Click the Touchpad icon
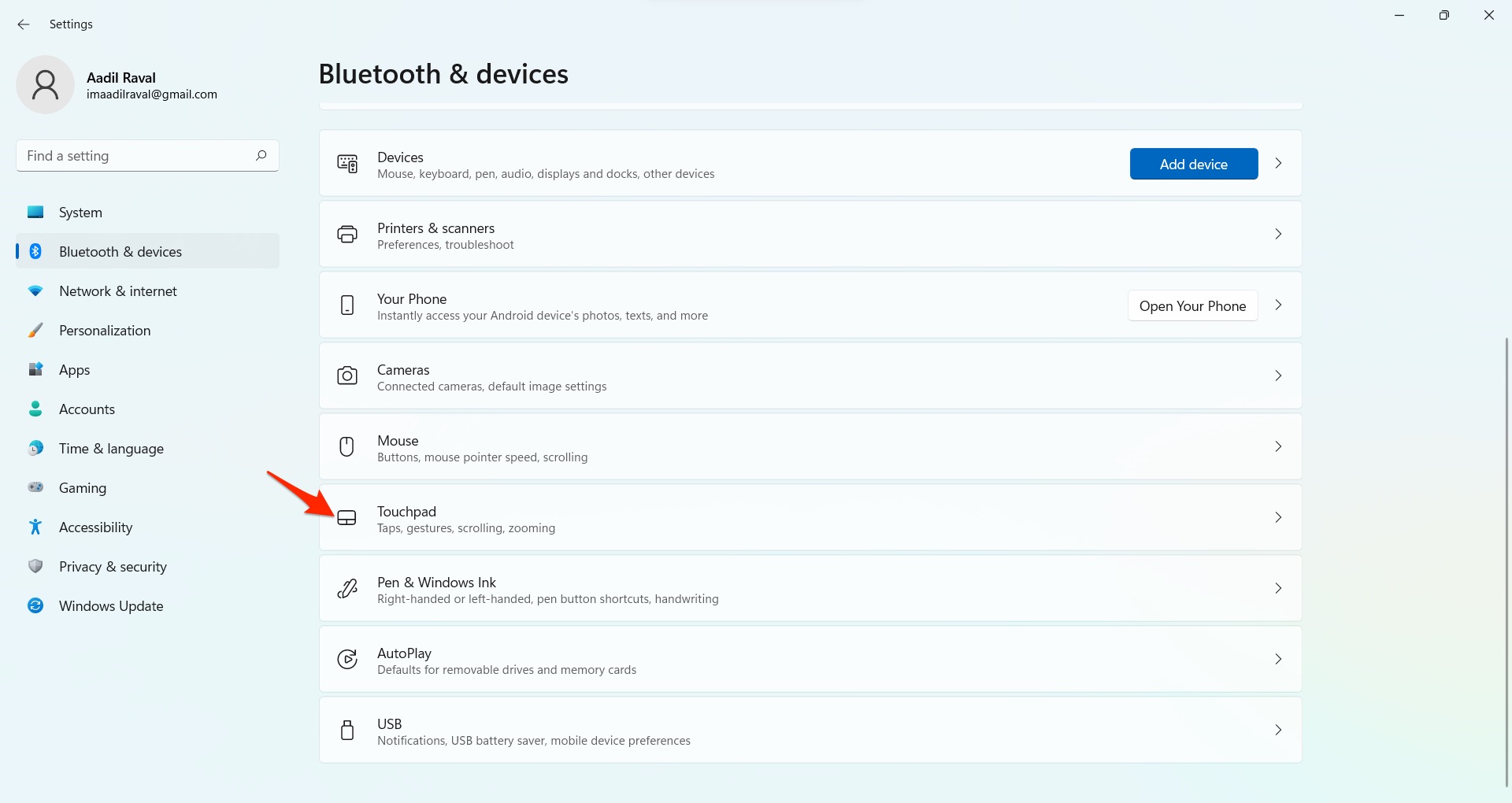This screenshot has height=803, width=1512. tap(346, 518)
